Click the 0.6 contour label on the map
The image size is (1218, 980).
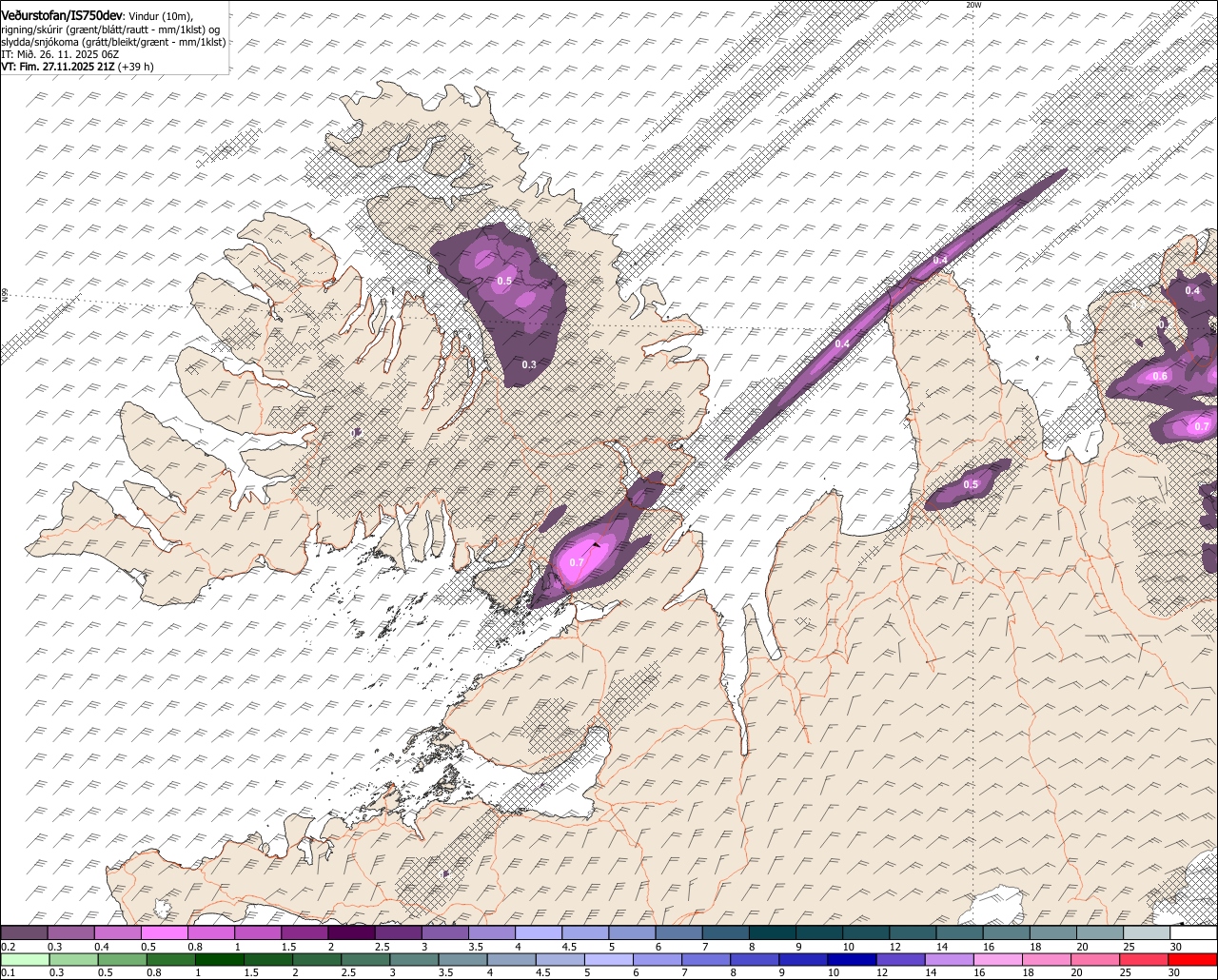1160,376
